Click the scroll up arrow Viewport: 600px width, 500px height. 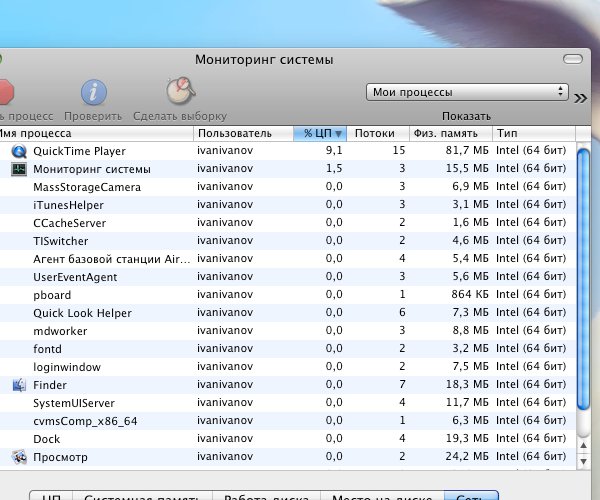pyautogui.click(x=584, y=445)
